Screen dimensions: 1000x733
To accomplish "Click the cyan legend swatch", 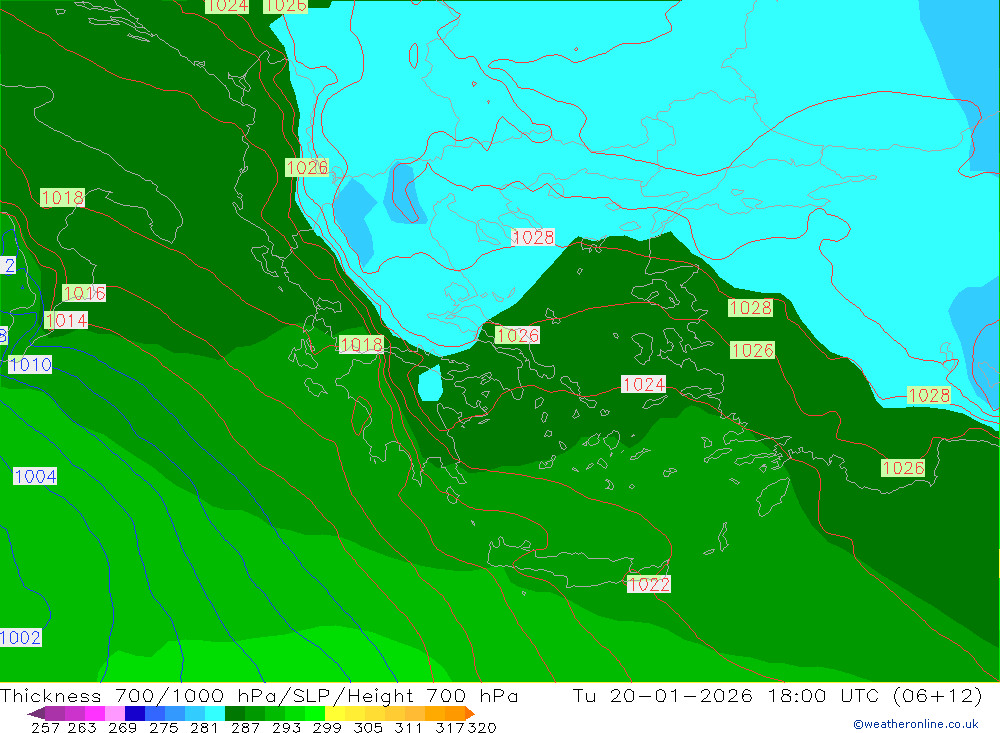I will [x=214, y=713].
